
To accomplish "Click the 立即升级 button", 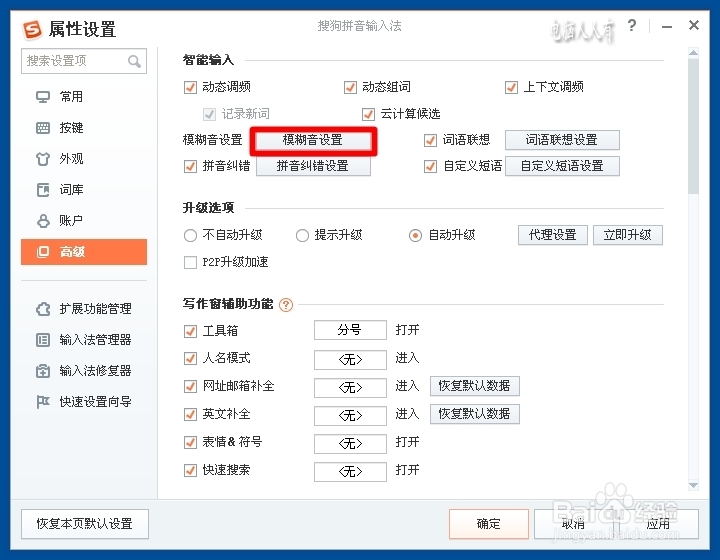I will click(x=628, y=235).
